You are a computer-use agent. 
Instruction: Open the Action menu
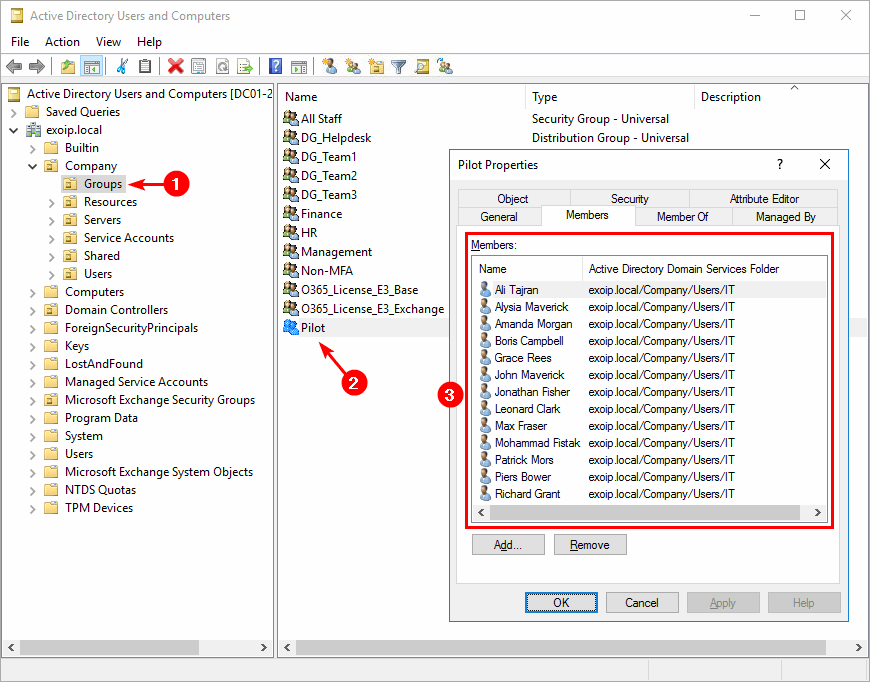pyautogui.click(x=62, y=41)
